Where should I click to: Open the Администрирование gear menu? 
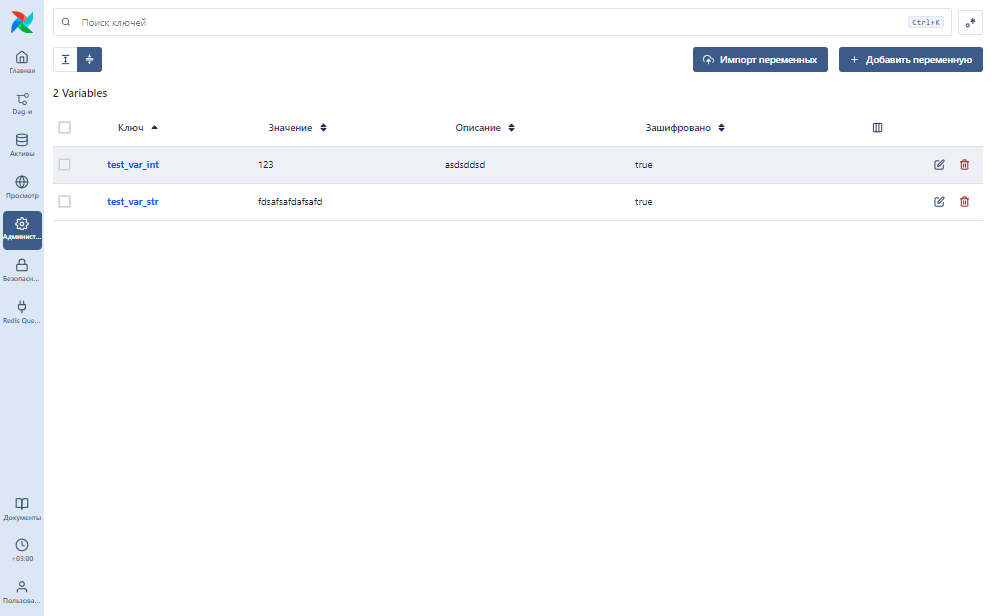[x=22, y=230]
